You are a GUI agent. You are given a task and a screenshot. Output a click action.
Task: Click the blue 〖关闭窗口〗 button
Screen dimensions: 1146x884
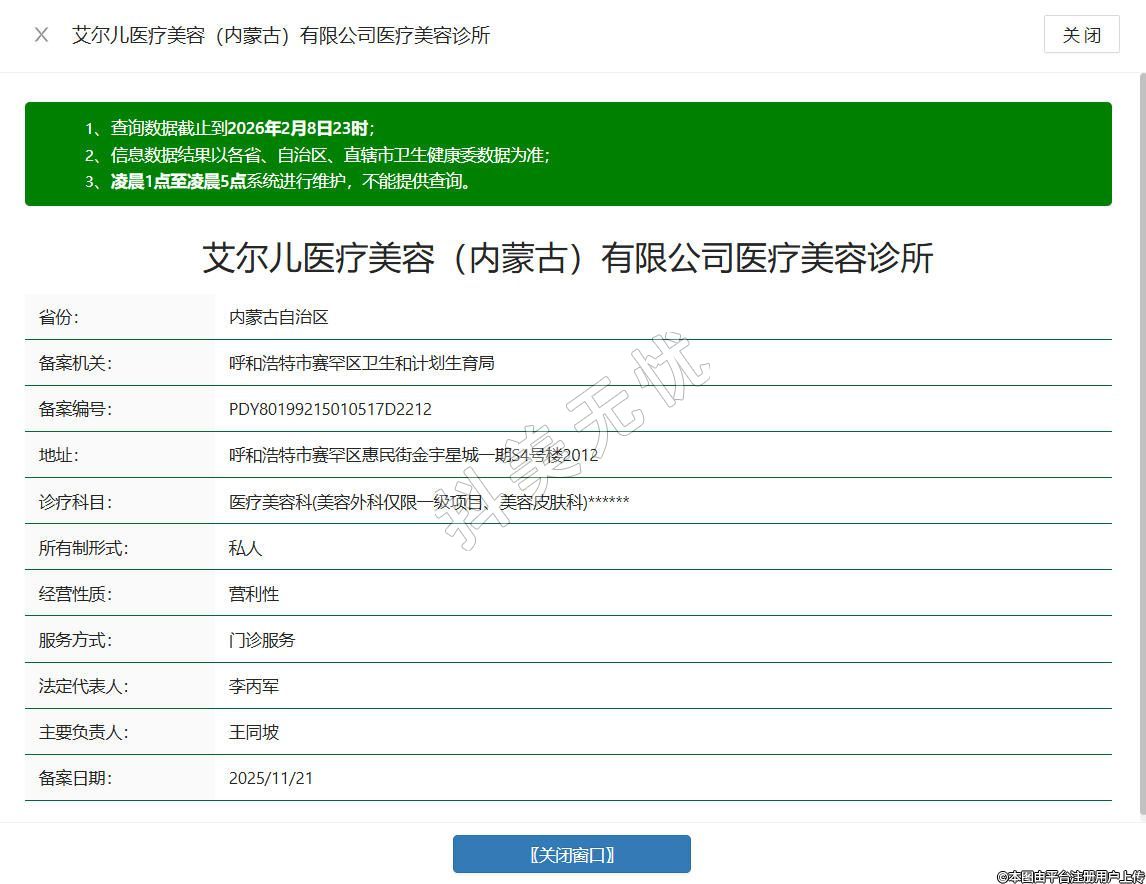571,854
